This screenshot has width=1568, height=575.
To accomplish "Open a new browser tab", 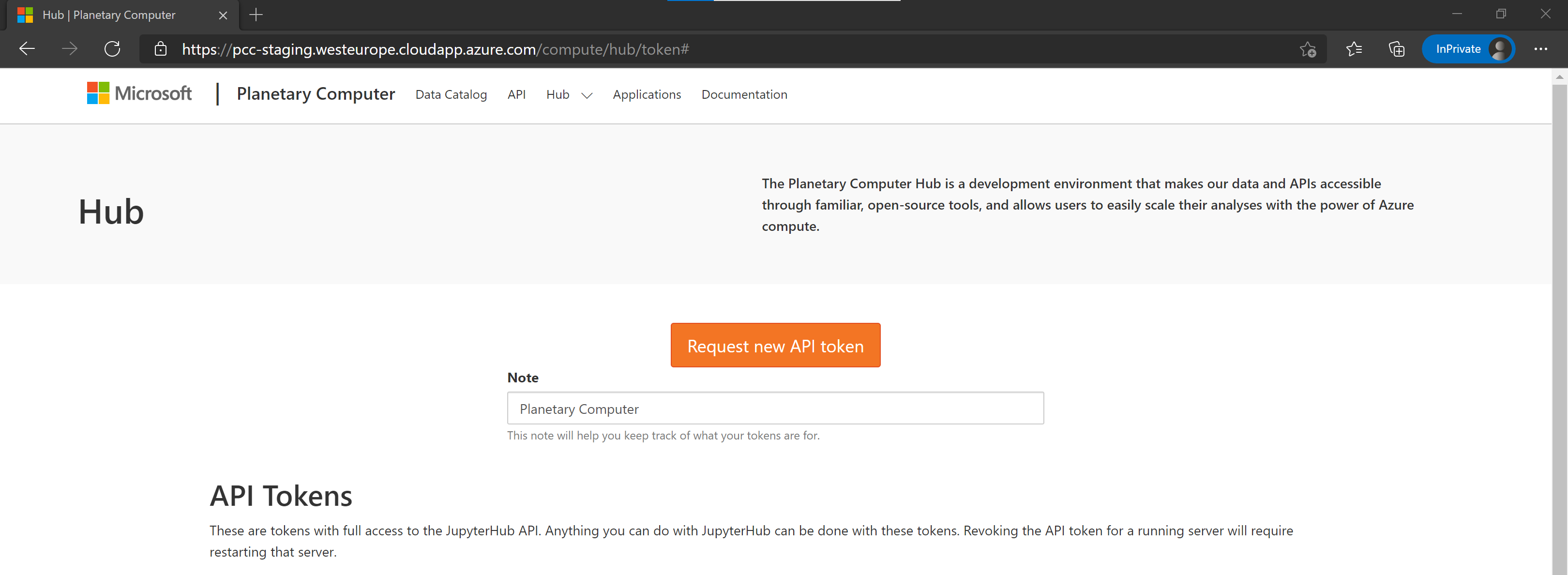I will (256, 15).
